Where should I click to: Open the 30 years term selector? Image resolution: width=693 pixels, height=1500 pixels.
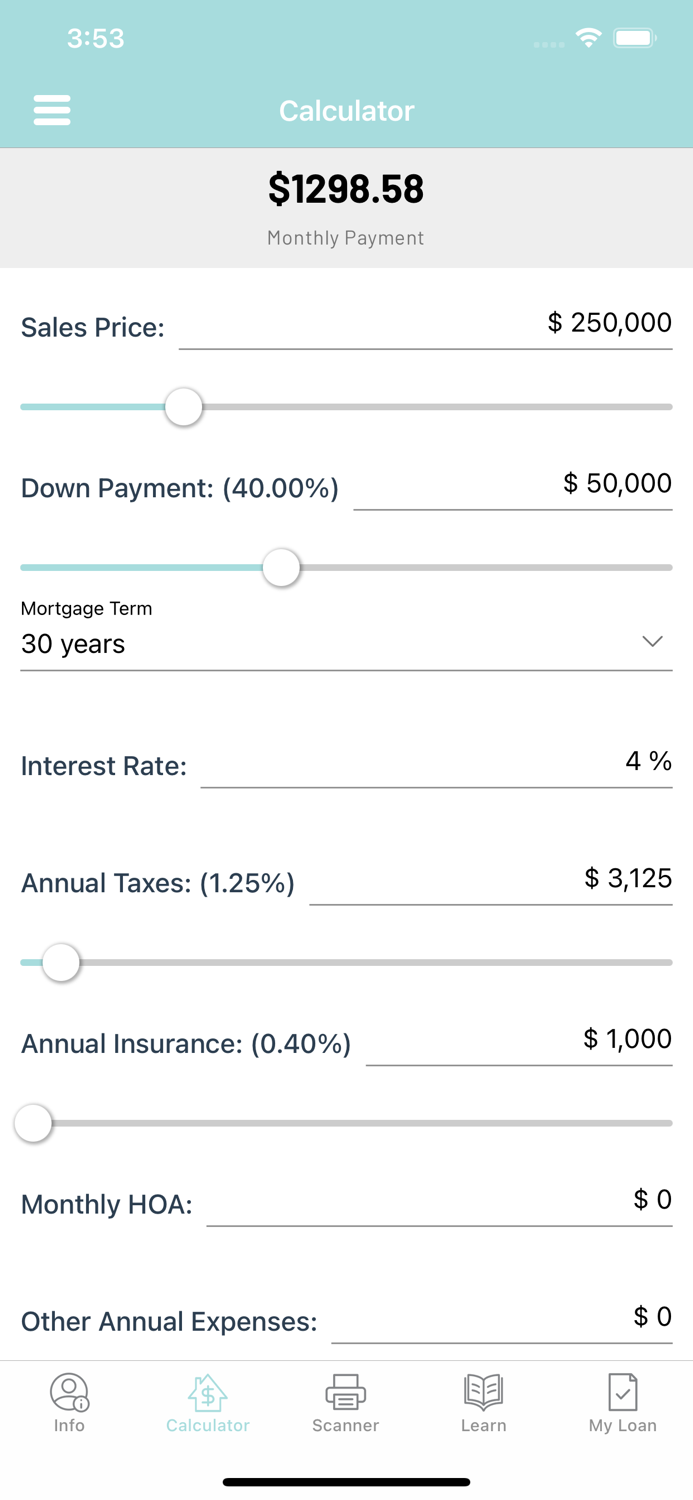72,644
